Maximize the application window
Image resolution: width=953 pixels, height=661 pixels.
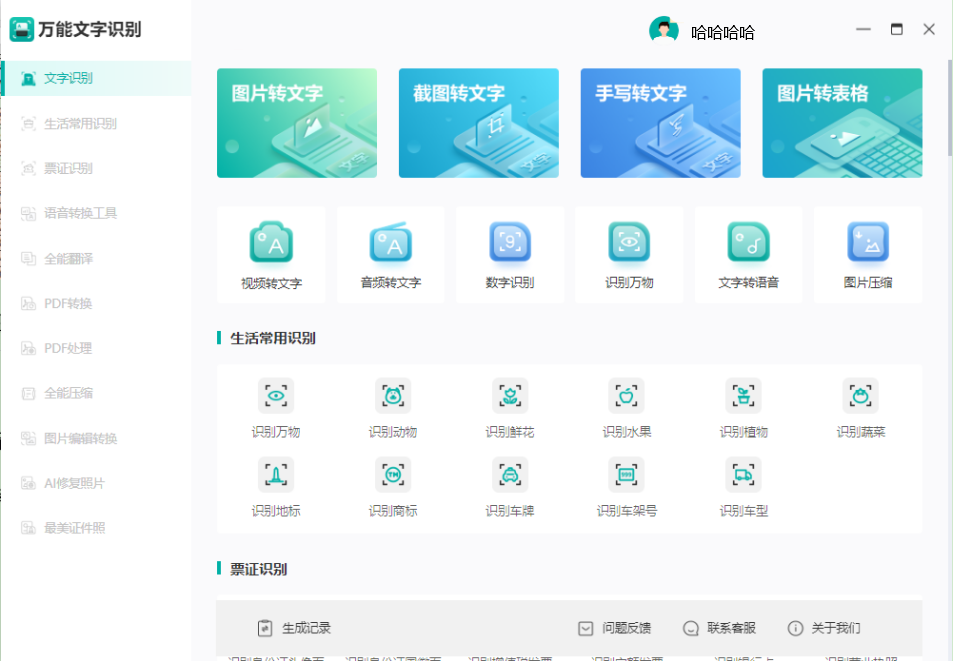(896, 29)
